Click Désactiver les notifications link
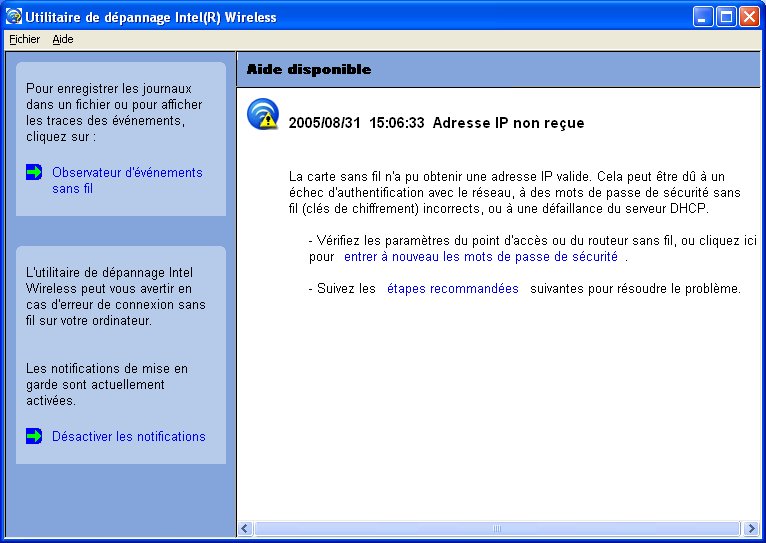Image resolution: width=766 pixels, height=543 pixels. click(x=128, y=436)
